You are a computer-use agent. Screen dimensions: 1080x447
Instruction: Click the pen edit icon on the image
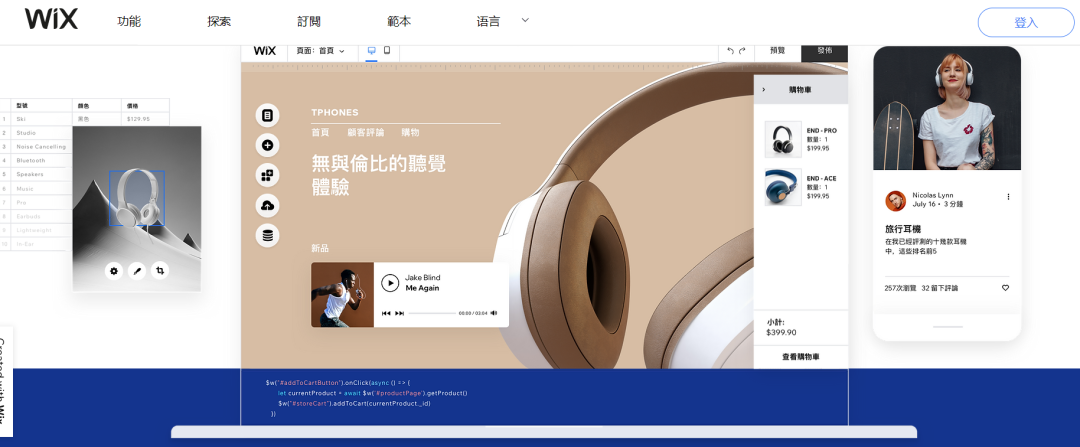[137, 271]
